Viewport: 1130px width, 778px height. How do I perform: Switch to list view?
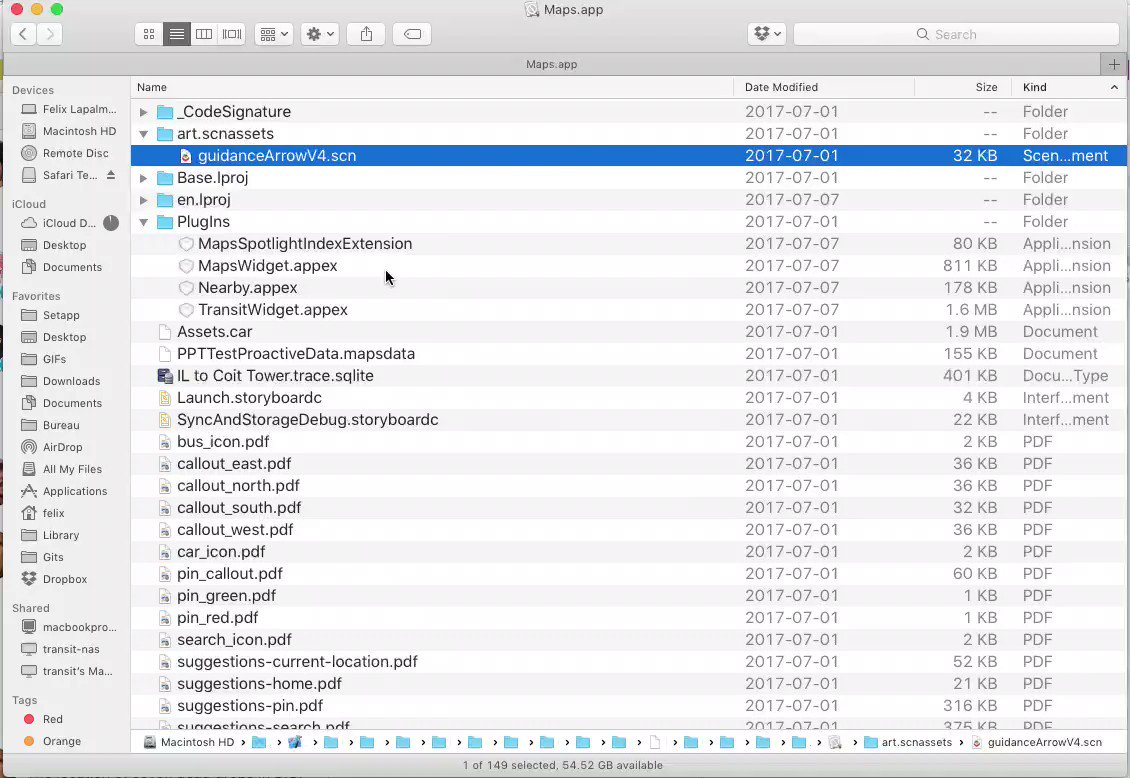pyautogui.click(x=177, y=34)
